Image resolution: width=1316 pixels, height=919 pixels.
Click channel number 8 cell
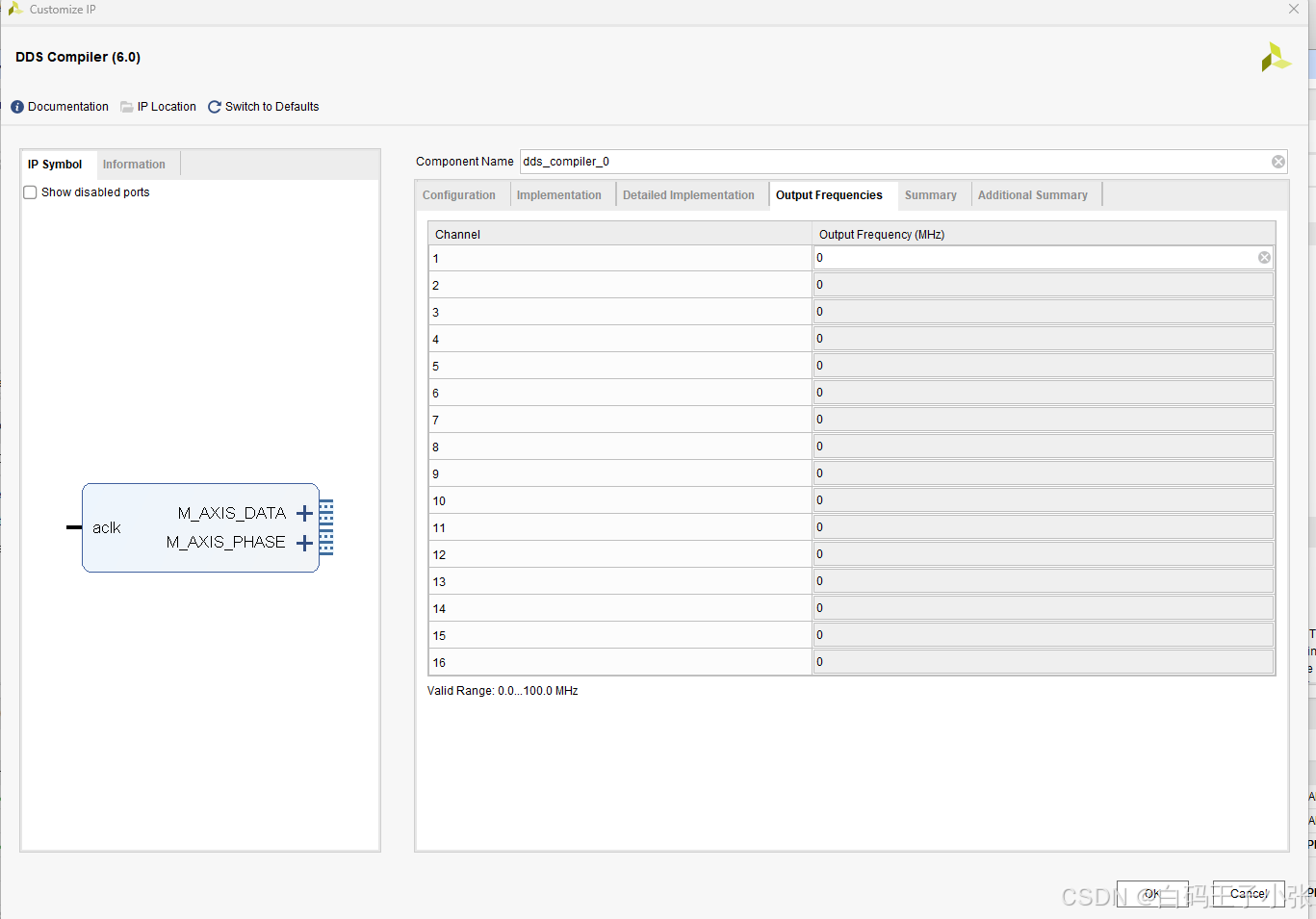620,447
